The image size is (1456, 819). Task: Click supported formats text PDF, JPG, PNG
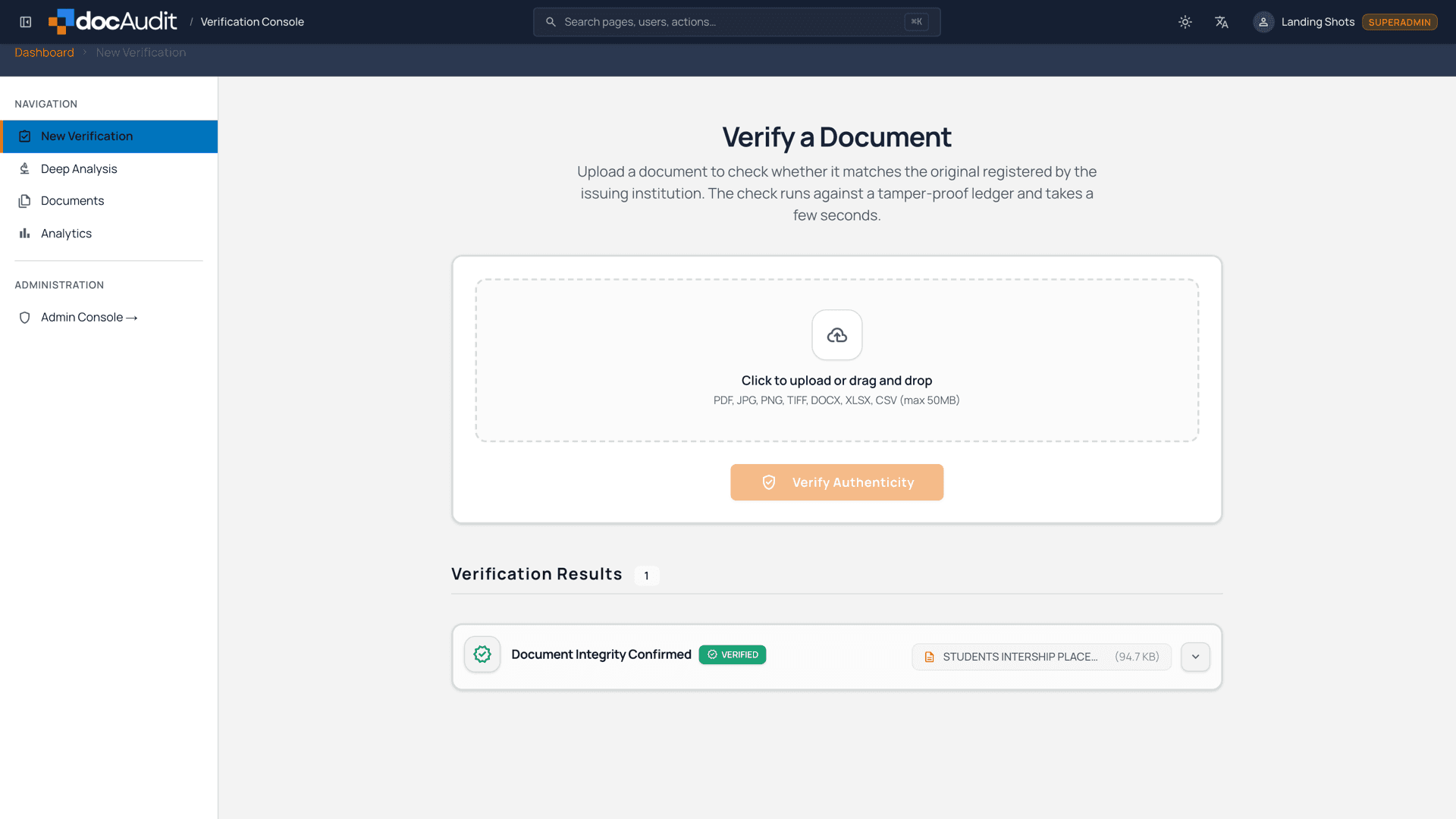pyautogui.click(x=836, y=400)
